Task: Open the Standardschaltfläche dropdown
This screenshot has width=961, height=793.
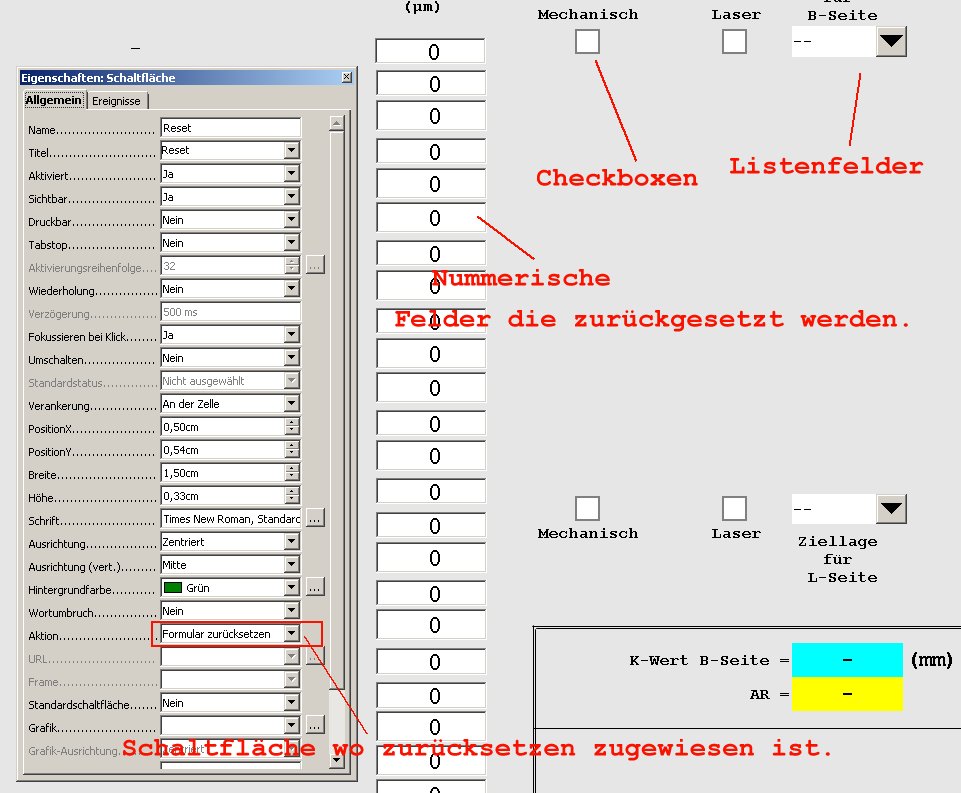Action: click(292, 703)
